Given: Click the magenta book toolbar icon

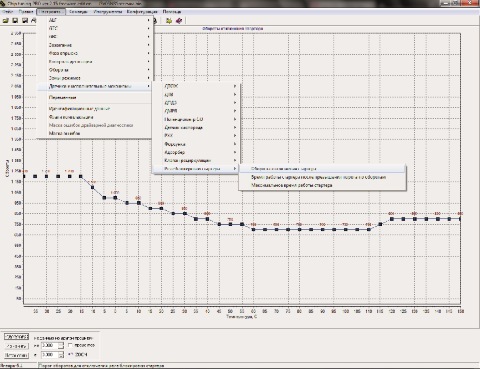Looking at the screenshot, I should [179, 21].
